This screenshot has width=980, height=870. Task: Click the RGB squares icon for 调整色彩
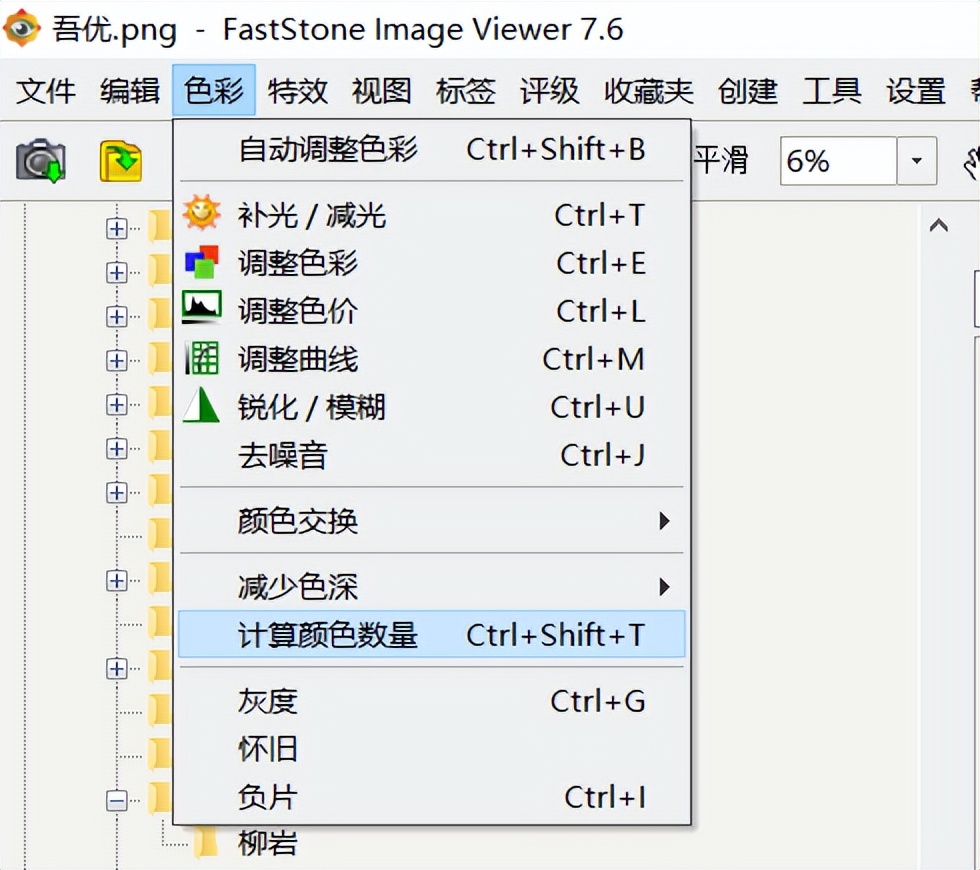tap(202, 262)
